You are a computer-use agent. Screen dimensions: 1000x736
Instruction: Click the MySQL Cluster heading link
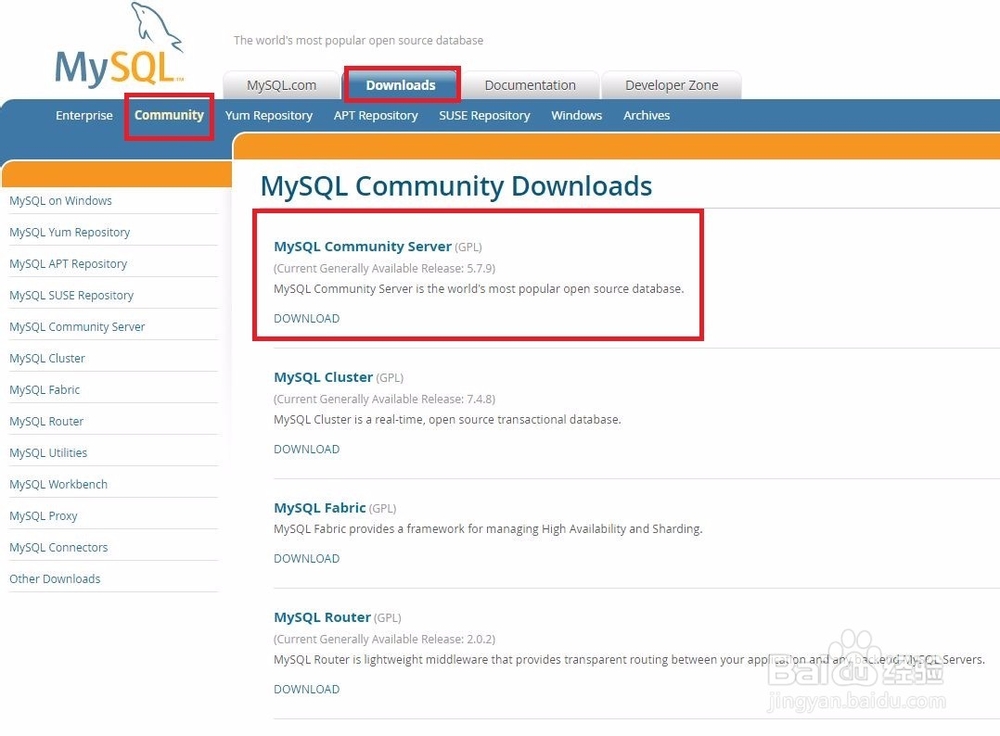323,377
